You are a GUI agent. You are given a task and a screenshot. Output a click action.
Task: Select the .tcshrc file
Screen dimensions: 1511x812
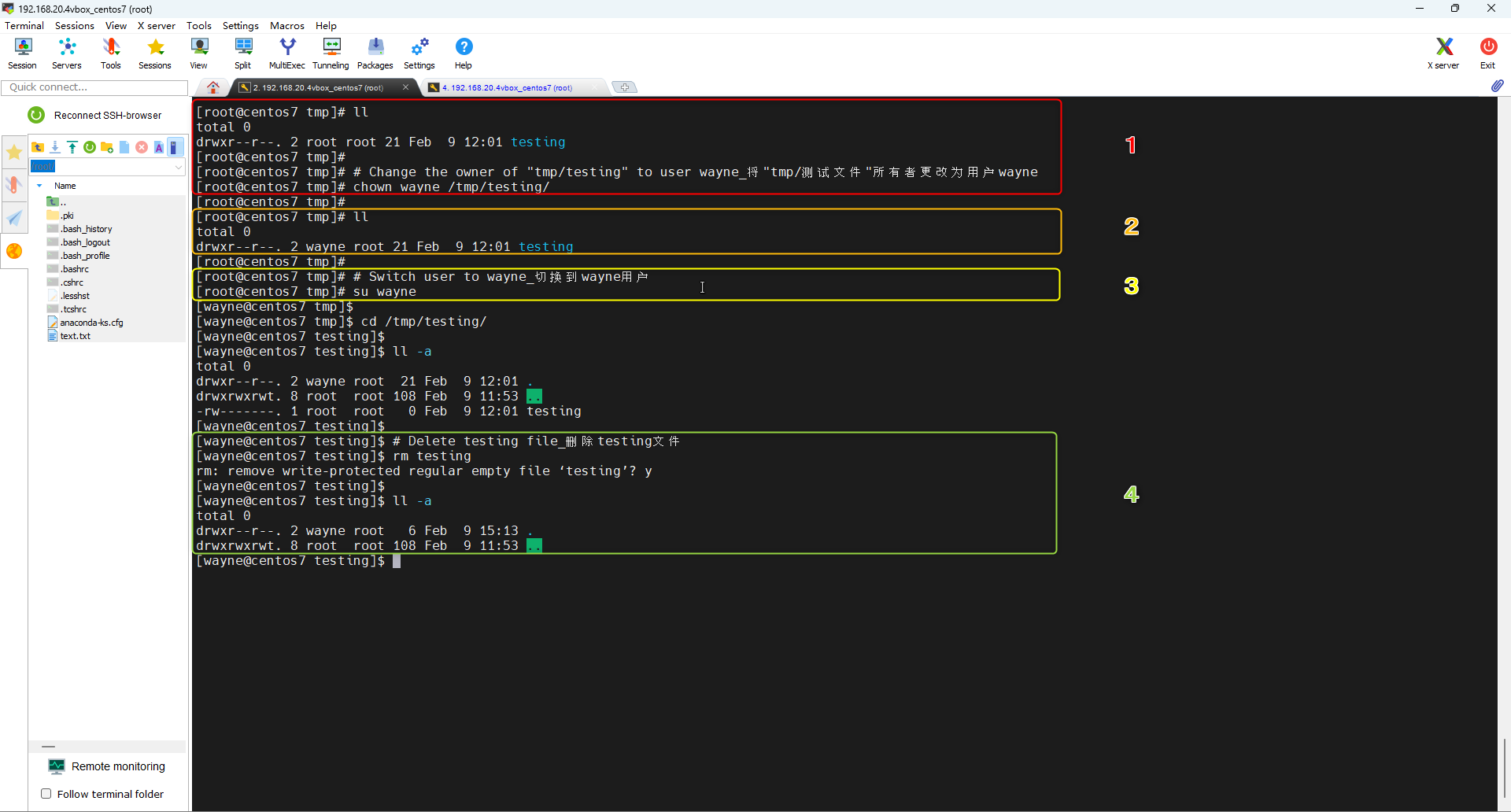[67, 309]
